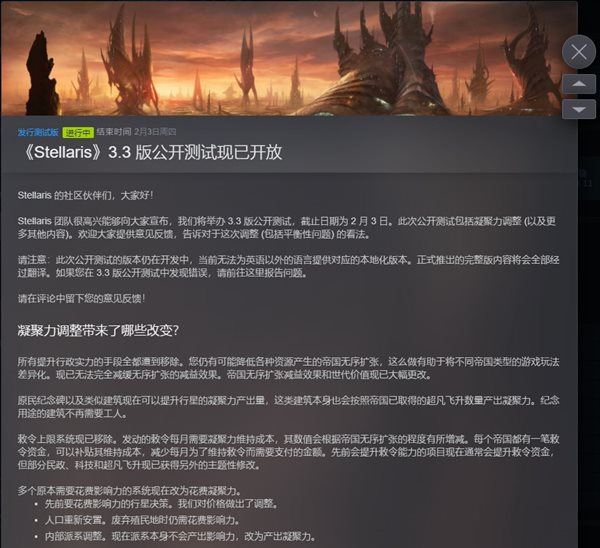Click the paragraph starting 敕令上限系统现已移除
Screen dimensions: 600x548
(x=288, y=452)
